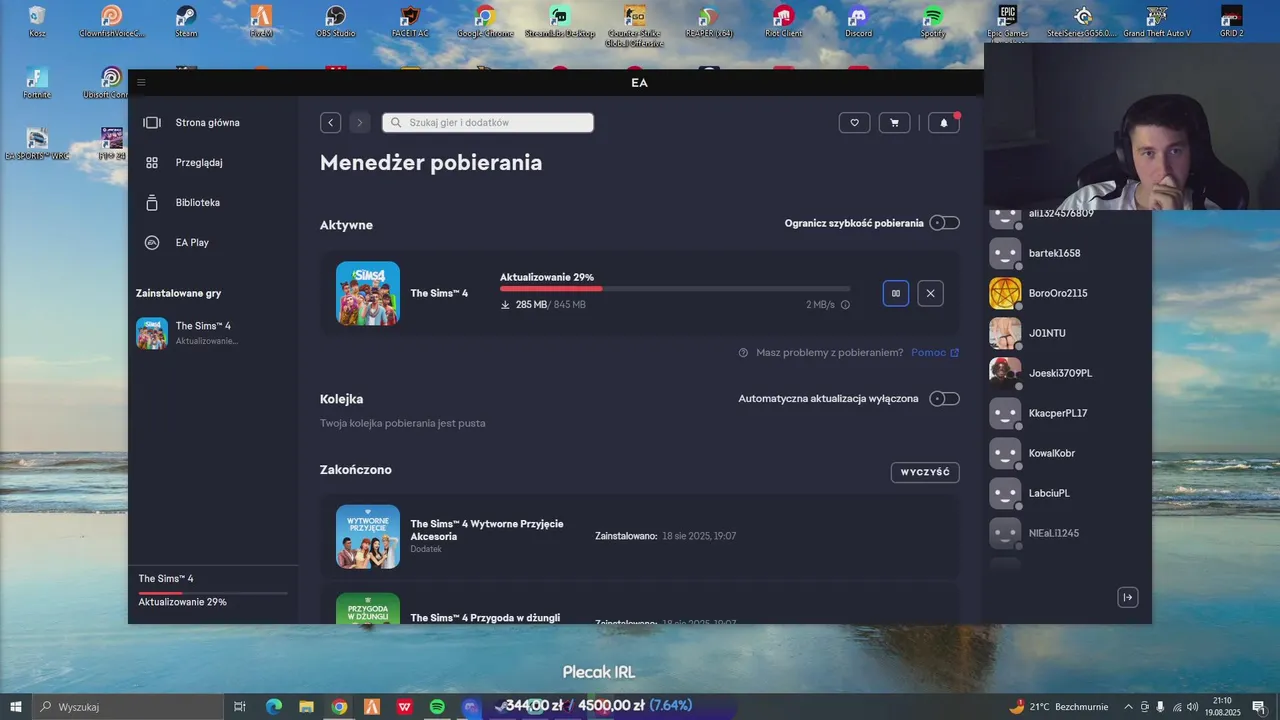This screenshot has width=1280, height=720.
Task: Navigate back with the left arrow
Action: point(331,122)
